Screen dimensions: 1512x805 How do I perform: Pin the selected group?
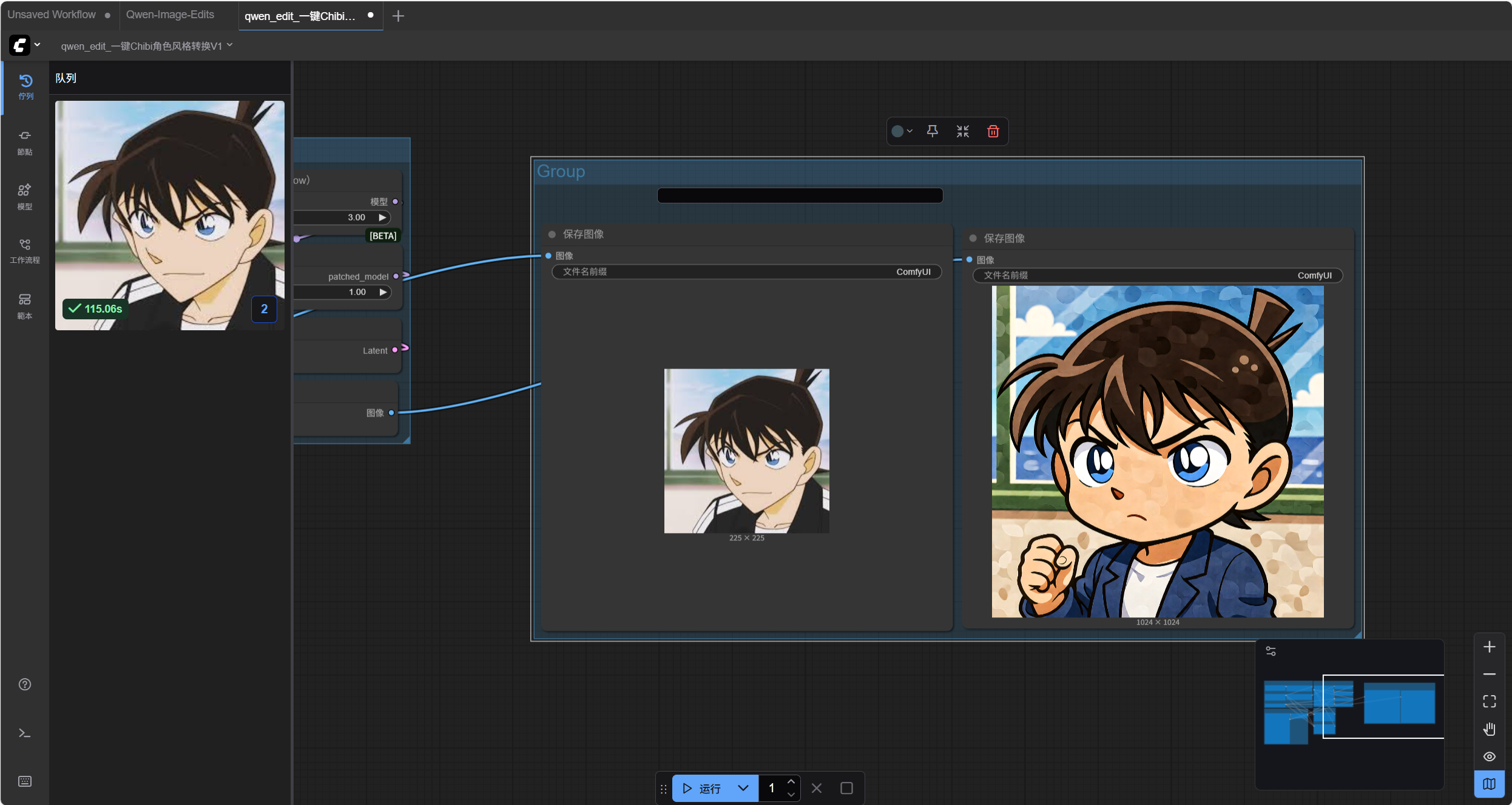pos(933,131)
